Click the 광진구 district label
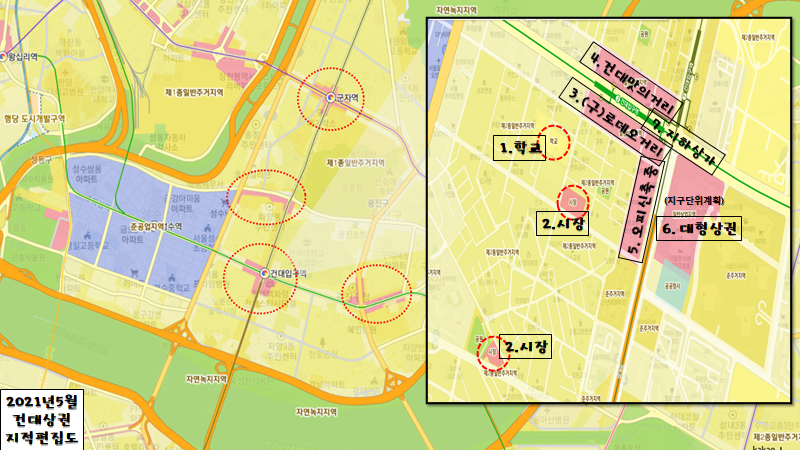 378,203
